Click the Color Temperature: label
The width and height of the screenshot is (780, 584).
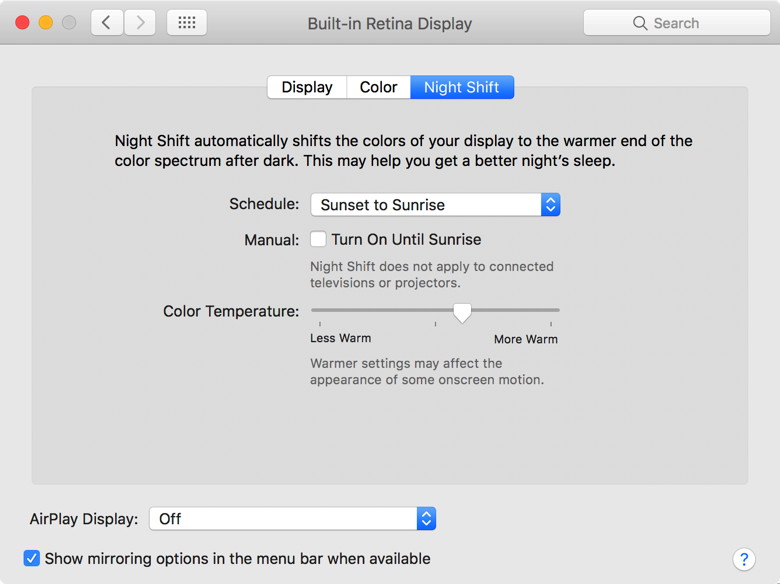(x=231, y=311)
